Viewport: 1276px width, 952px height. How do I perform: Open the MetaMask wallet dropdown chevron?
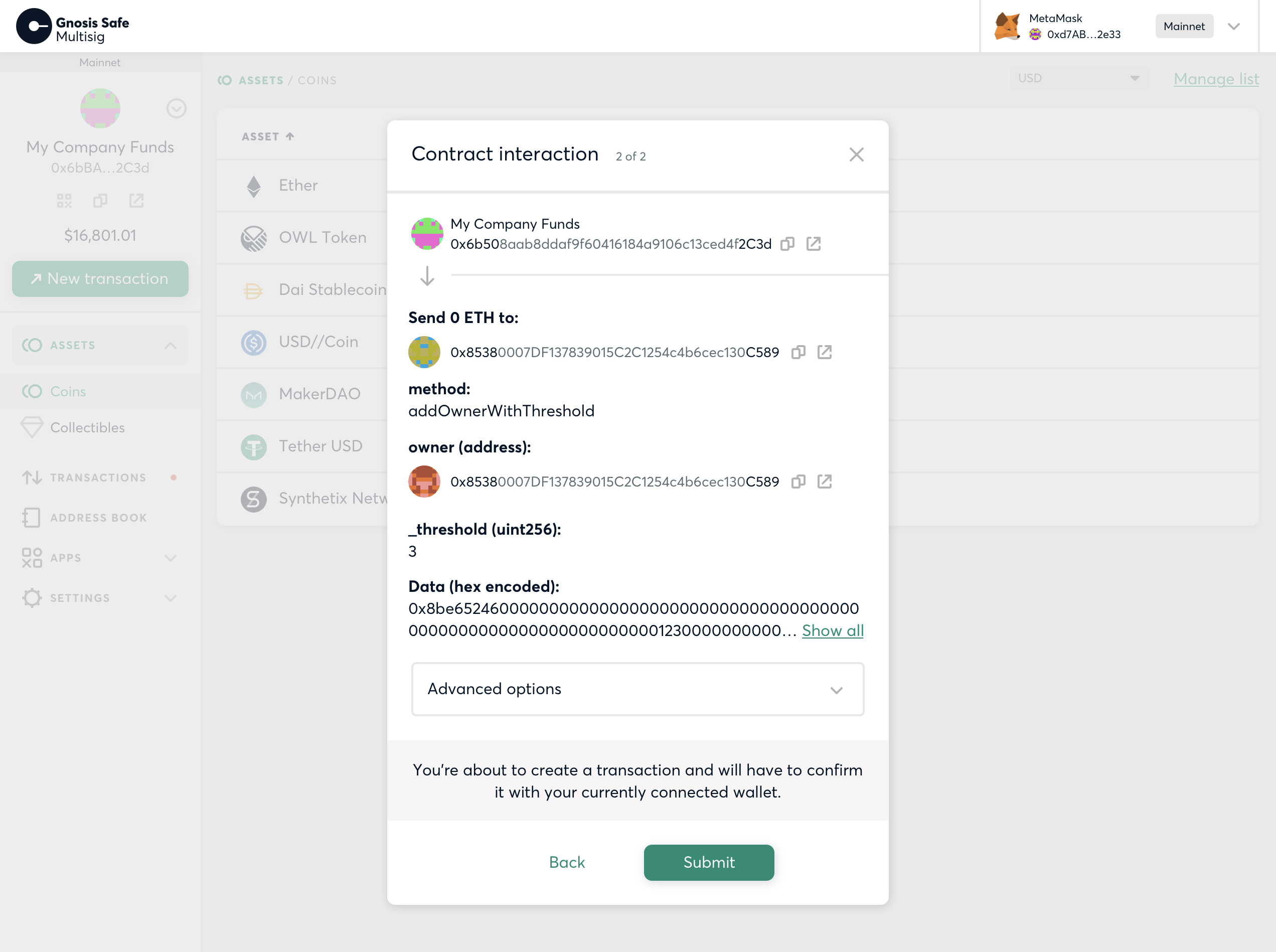tap(1233, 27)
